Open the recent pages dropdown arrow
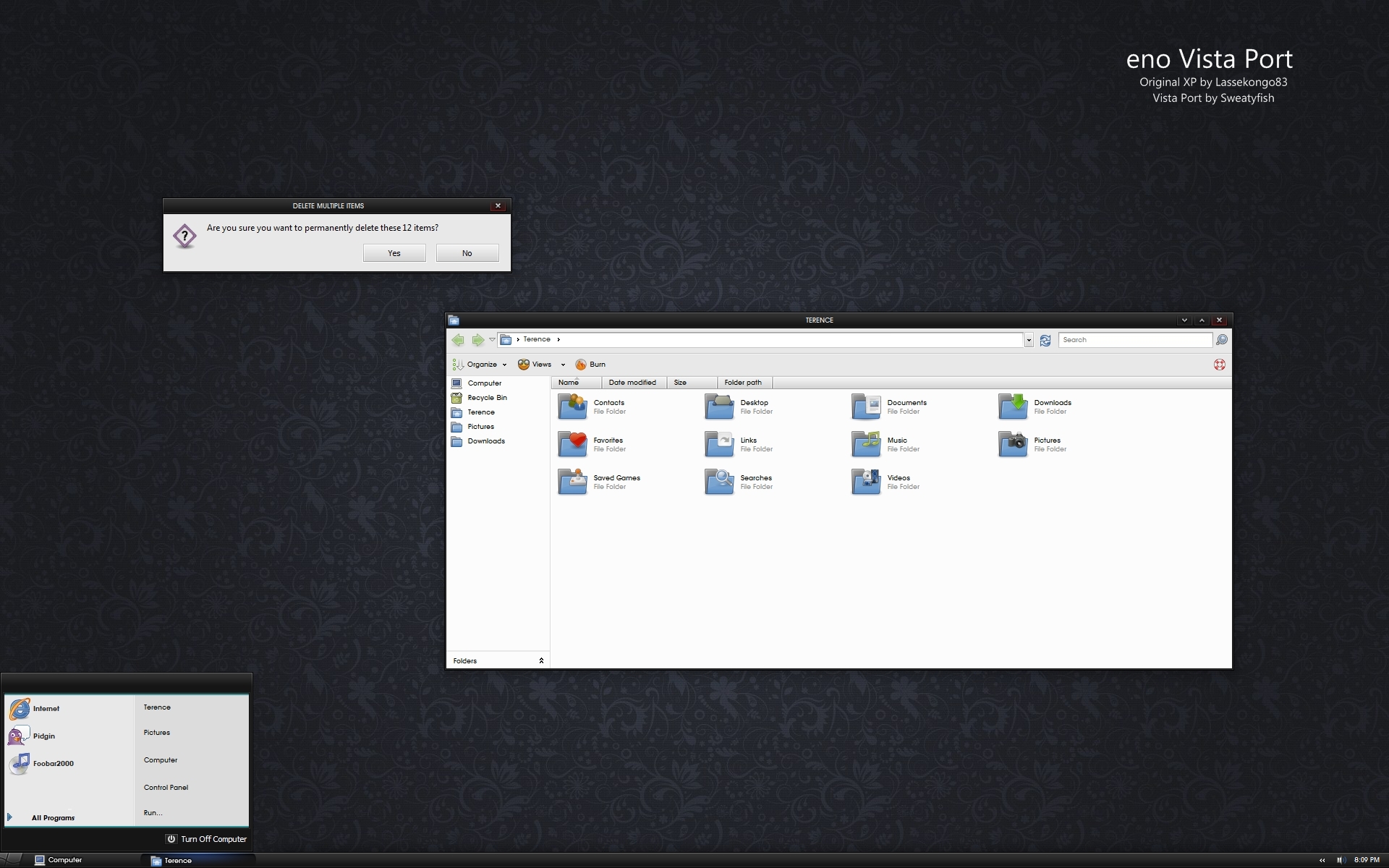 [x=492, y=339]
